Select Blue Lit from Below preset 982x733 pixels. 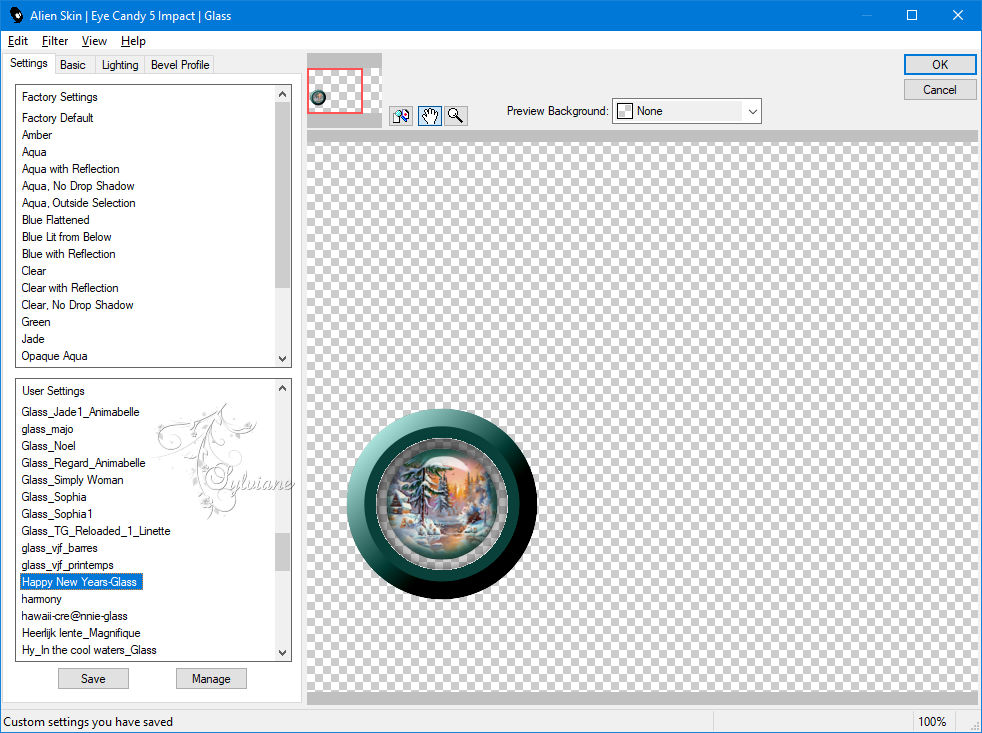pos(66,237)
